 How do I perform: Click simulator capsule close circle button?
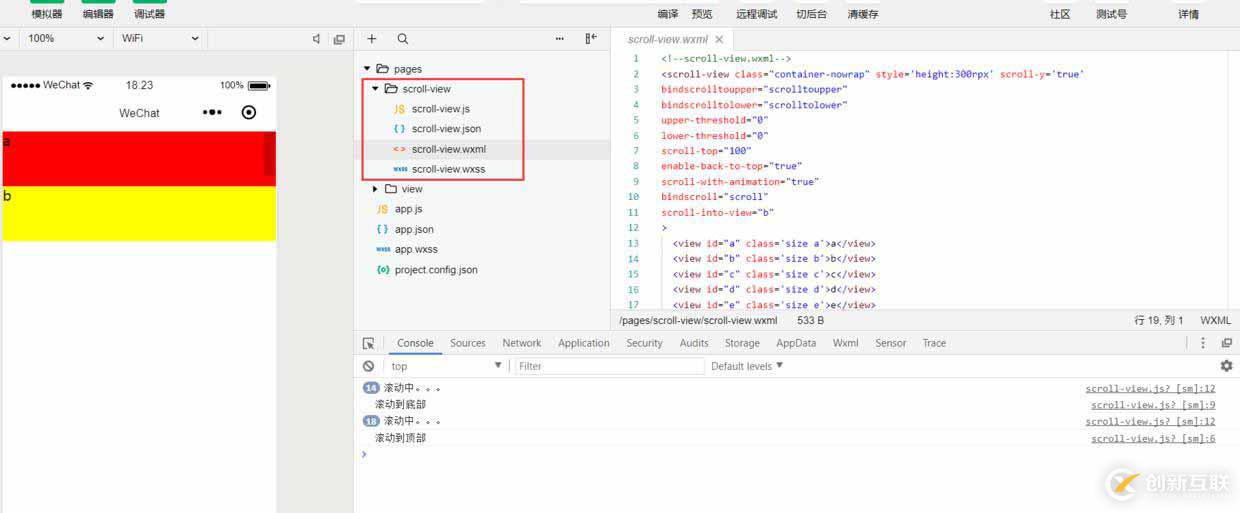249,112
